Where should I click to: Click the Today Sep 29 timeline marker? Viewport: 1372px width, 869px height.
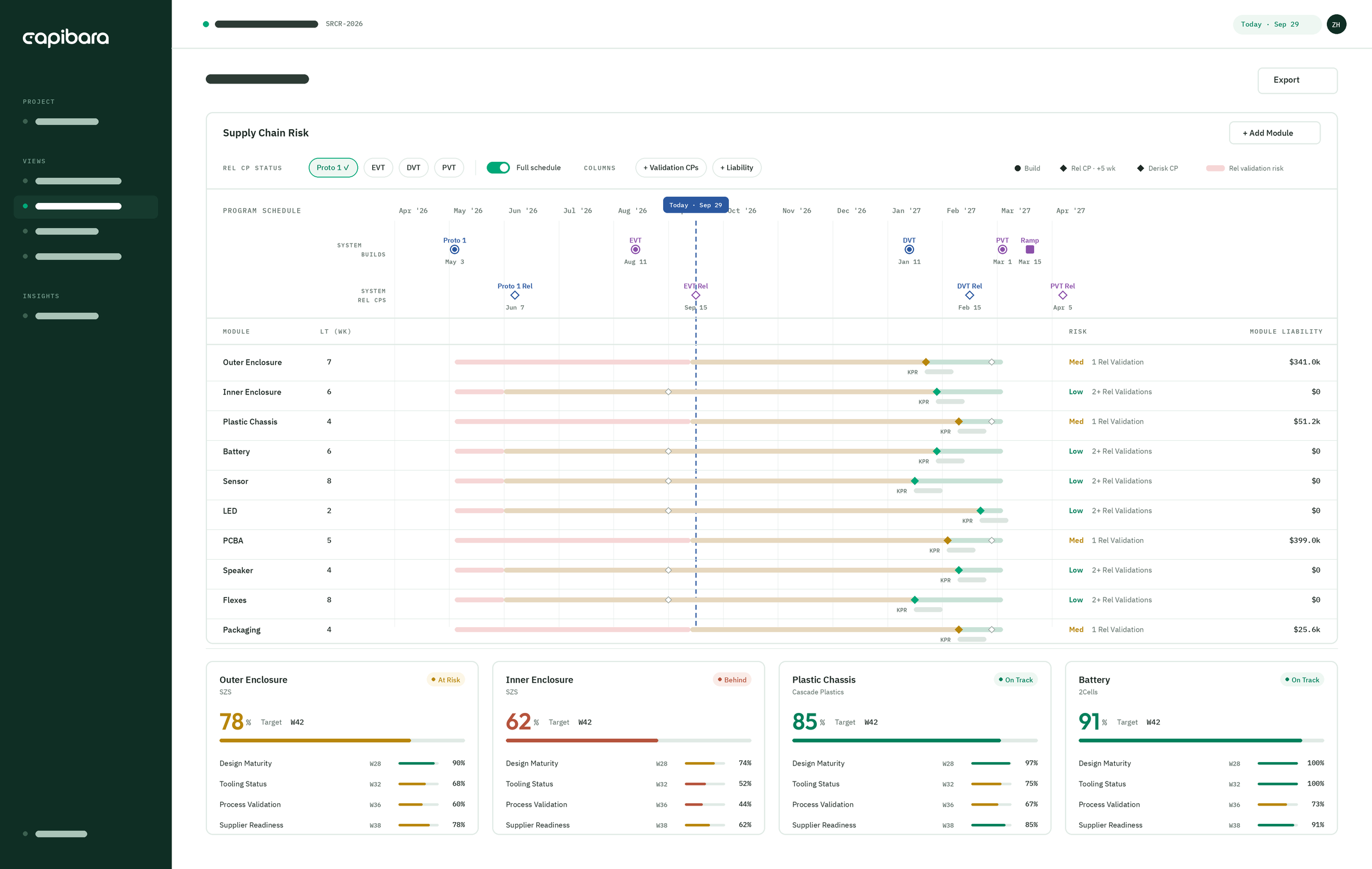(x=696, y=205)
